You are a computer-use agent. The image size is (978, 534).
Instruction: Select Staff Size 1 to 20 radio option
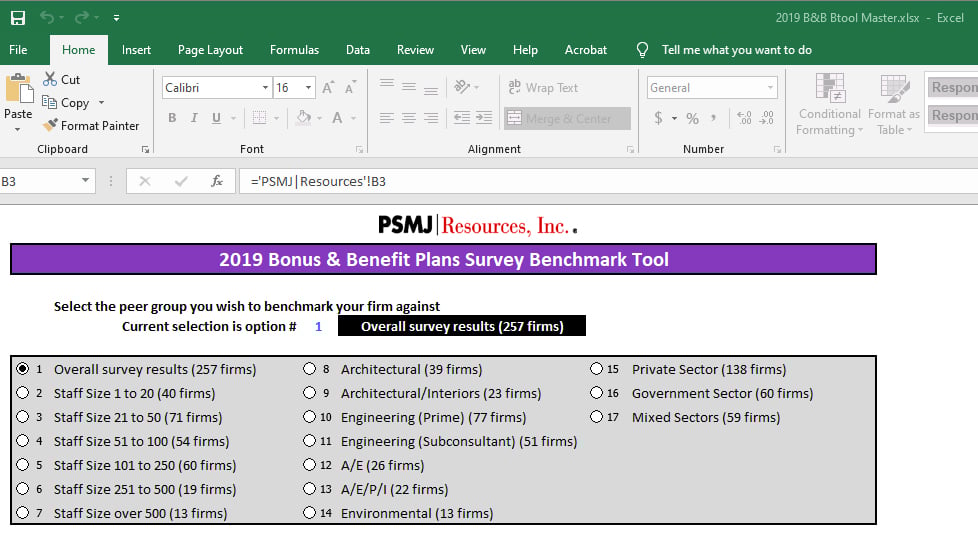coord(22,392)
